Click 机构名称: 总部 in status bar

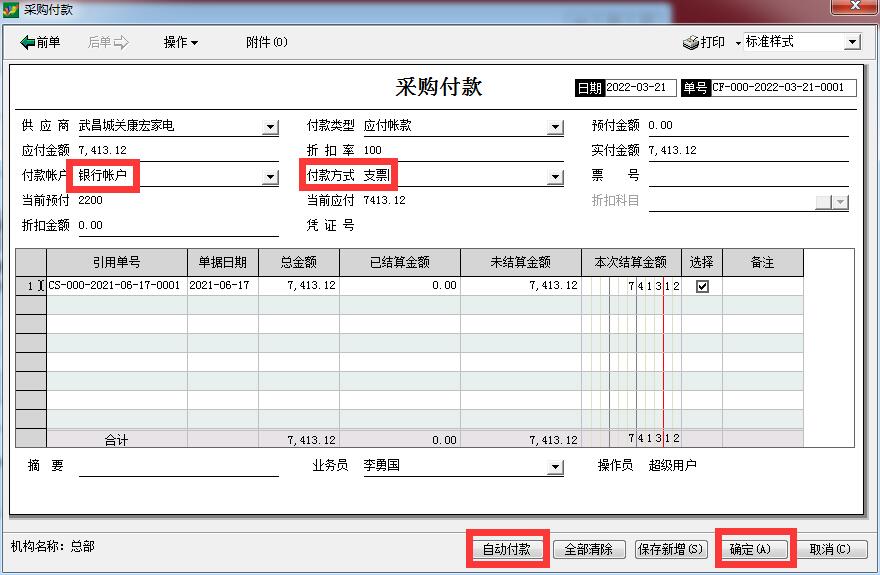(53, 546)
